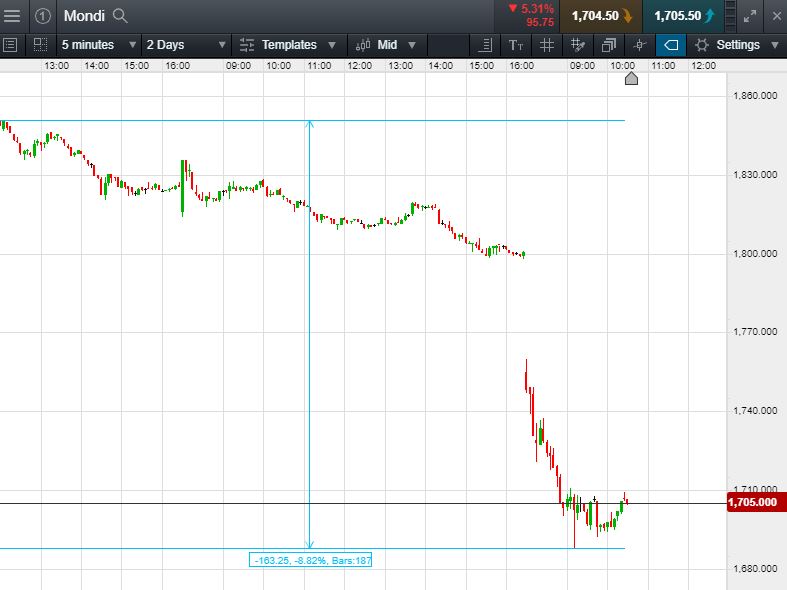Select the drawing tools grid-pencil icon
Screen dimensions: 787x590
(x=578, y=45)
